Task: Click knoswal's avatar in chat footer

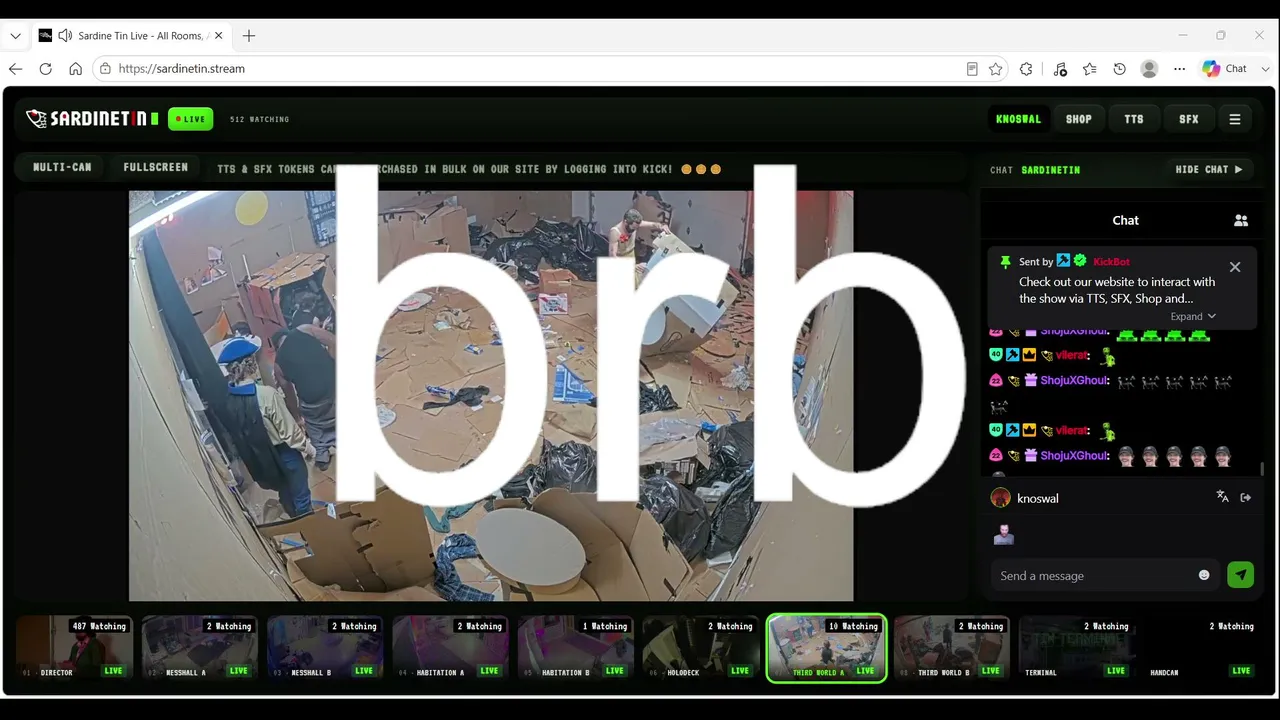Action: 1000,498
